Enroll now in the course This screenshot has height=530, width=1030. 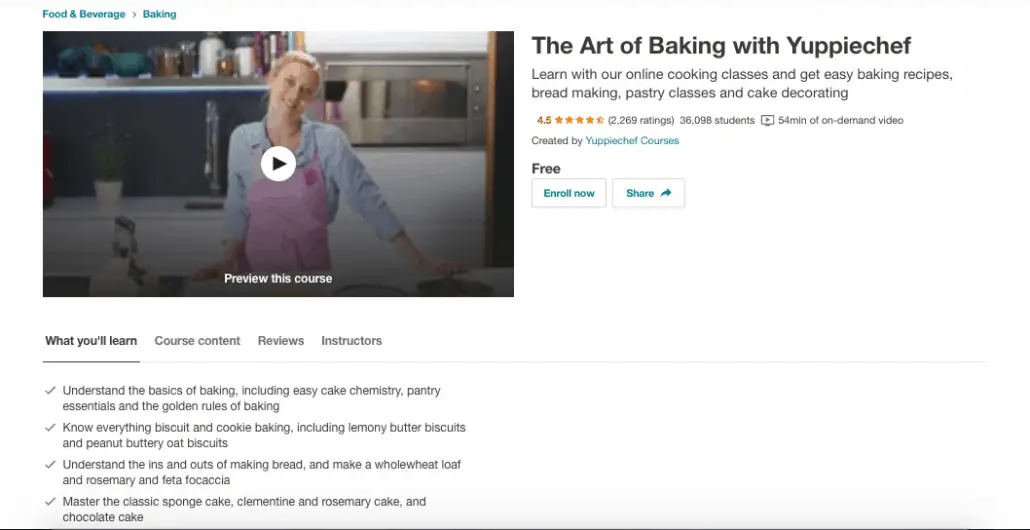click(569, 193)
